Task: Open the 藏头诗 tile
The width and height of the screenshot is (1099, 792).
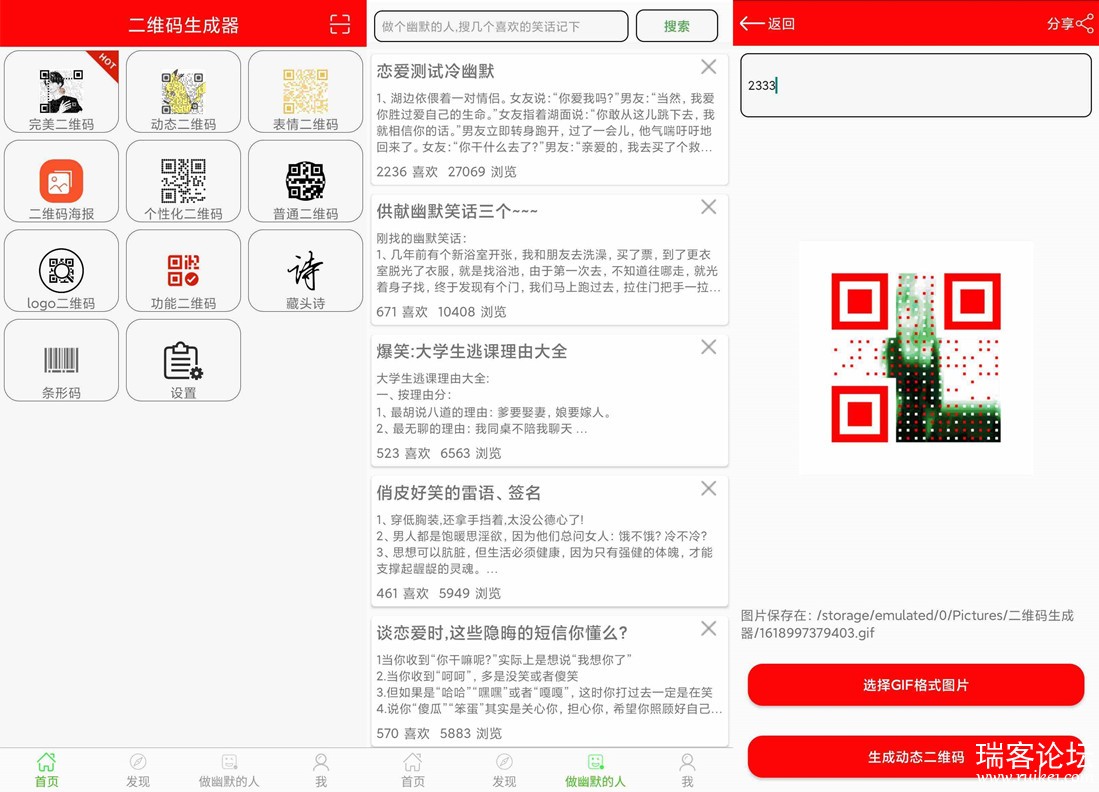Action: (x=306, y=271)
